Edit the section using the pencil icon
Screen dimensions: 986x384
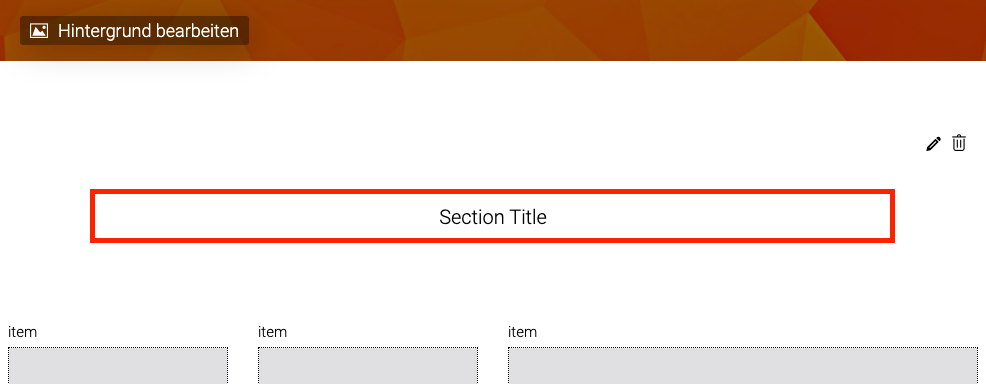pyautogui.click(x=933, y=144)
